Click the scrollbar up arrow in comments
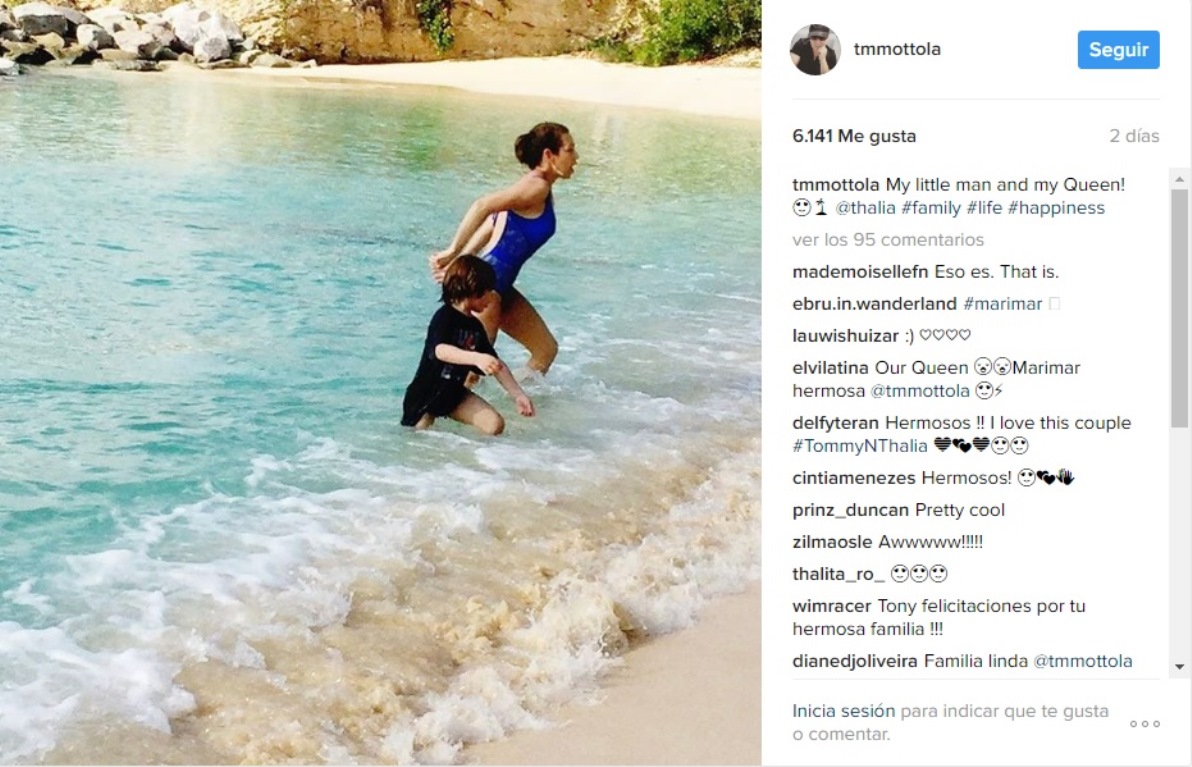 [1179, 179]
